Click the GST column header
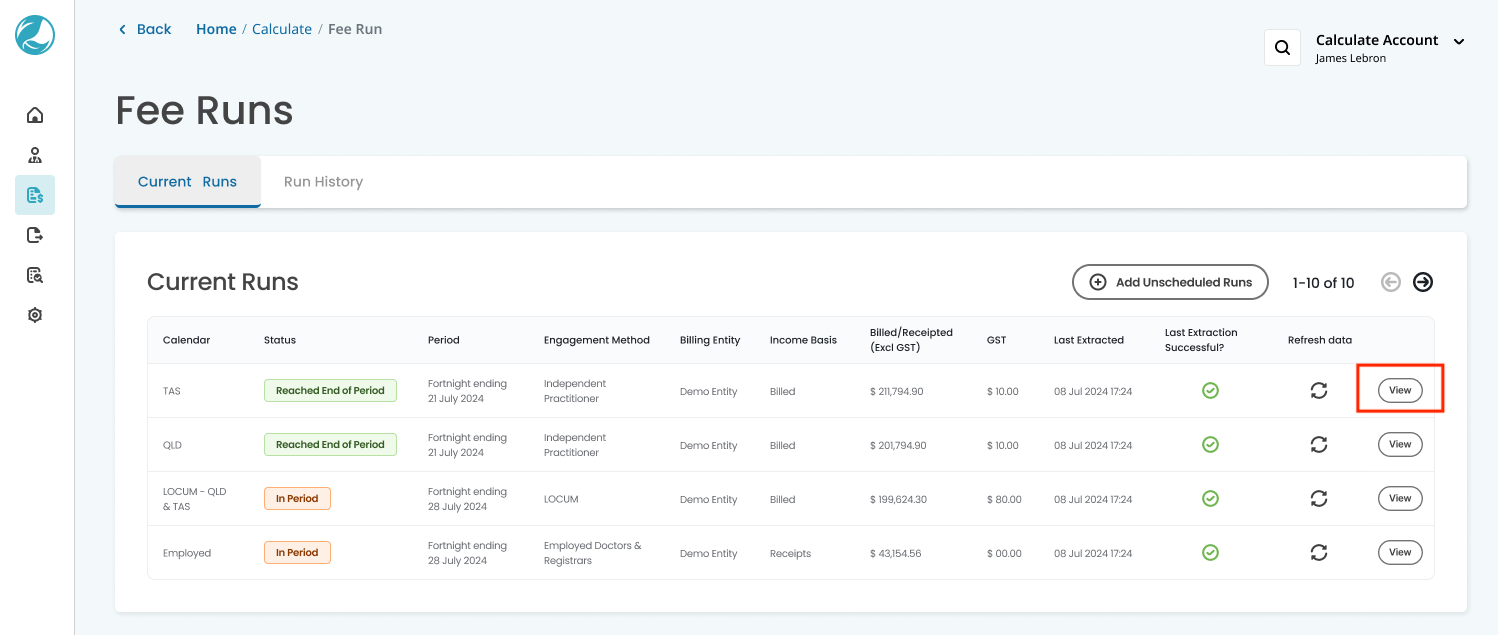Screen dimensions: 1498x635 click(x=997, y=340)
